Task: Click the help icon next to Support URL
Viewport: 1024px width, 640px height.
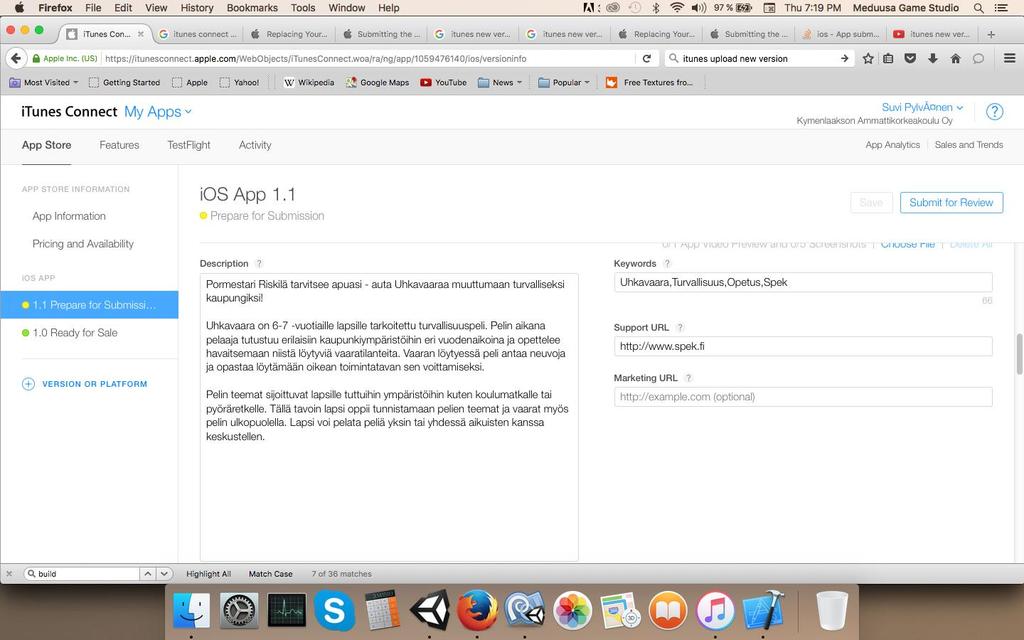Action: click(x=680, y=328)
